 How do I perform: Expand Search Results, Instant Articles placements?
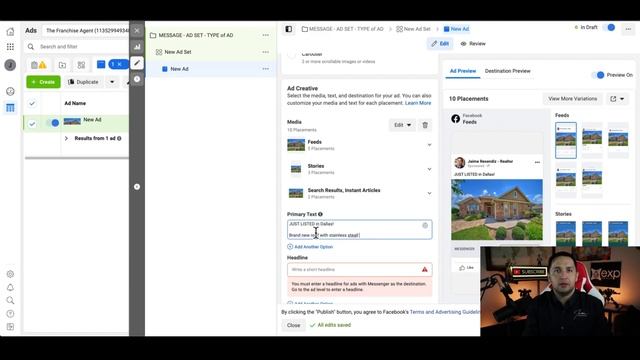(x=429, y=193)
